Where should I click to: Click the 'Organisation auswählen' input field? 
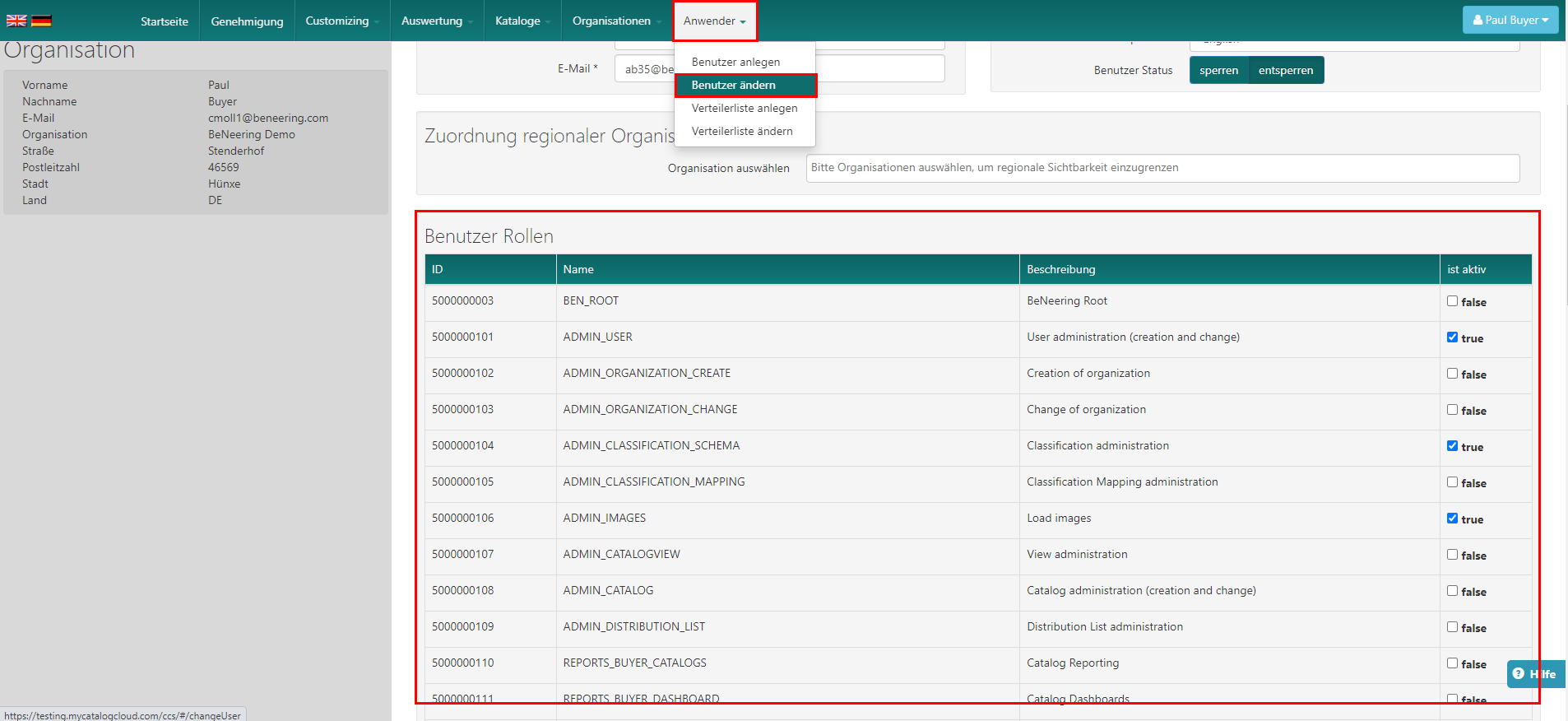click(1162, 168)
